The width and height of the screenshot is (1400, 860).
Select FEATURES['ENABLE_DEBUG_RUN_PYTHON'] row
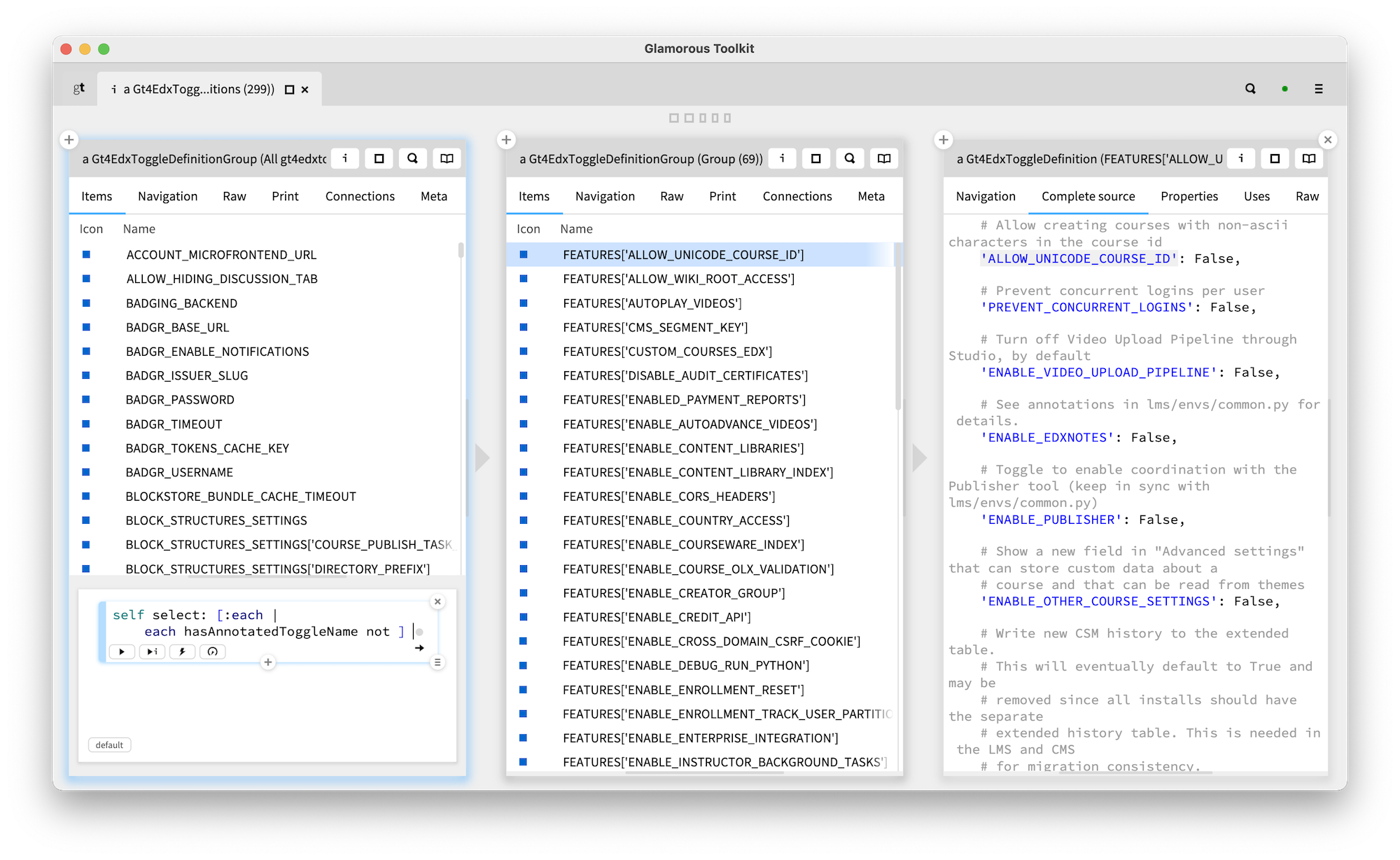click(701, 665)
